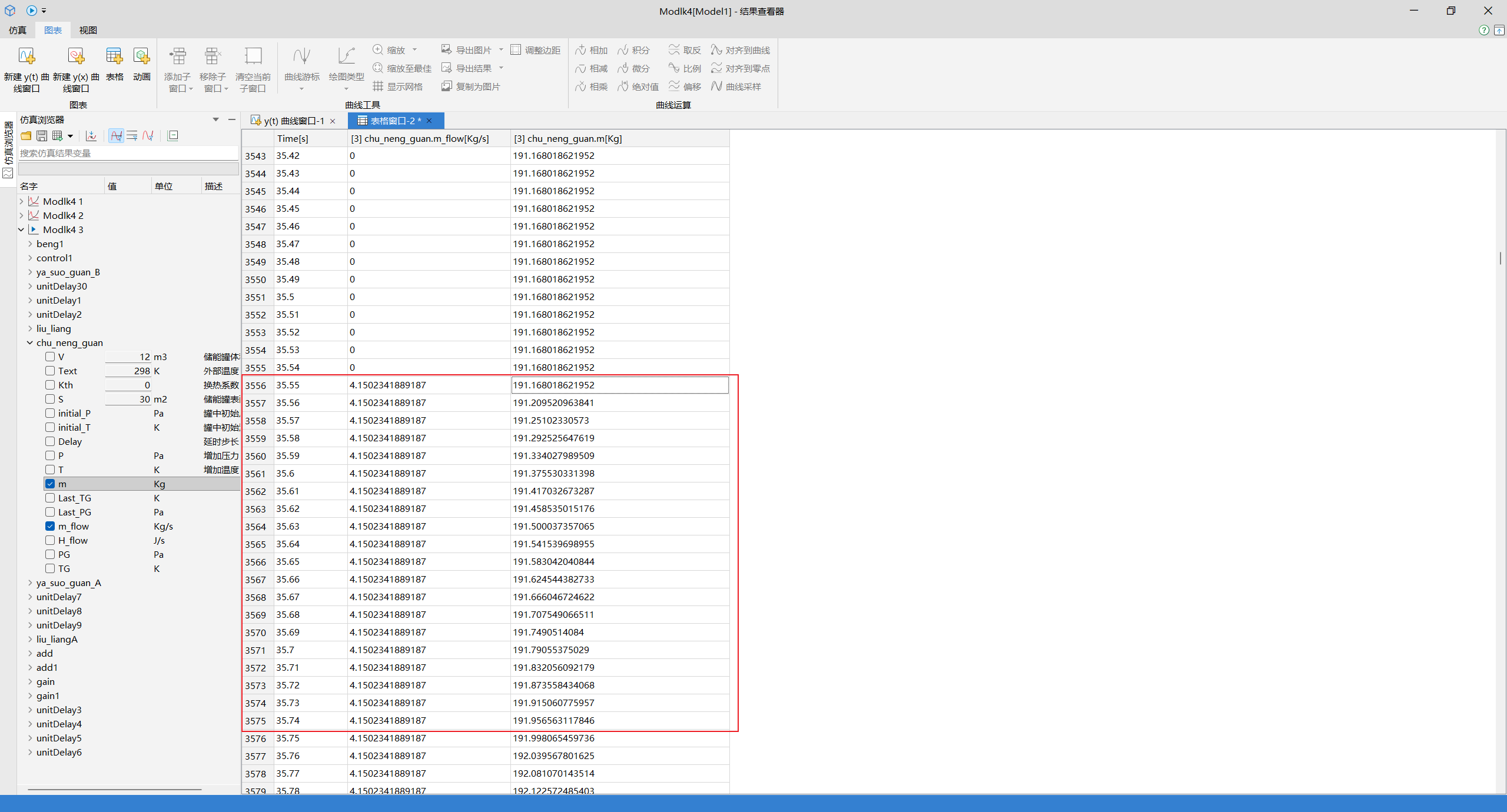This screenshot has height=812, width=1507.
Task: Uncheck the m_flow variable checkbox
Action: pyautogui.click(x=50, y=526)
